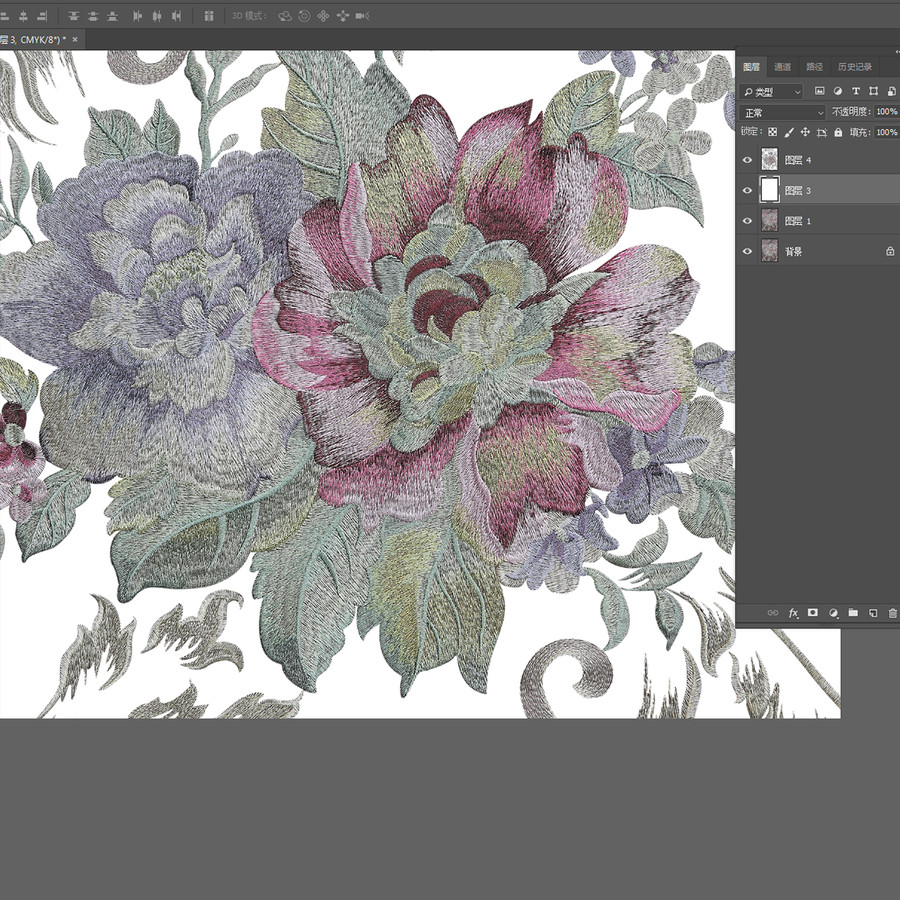Collapse the Layers panel with double arrows

(x=897, y=52)
